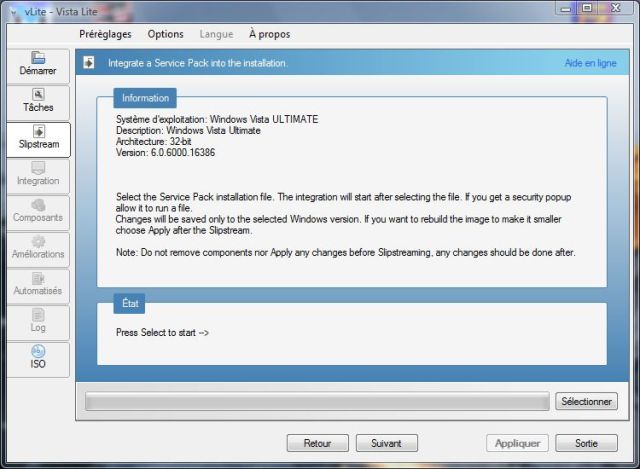Screen dimensions: 640x469
Task: Click the 'Press Select to start' status text
Action: pos(162,333)
